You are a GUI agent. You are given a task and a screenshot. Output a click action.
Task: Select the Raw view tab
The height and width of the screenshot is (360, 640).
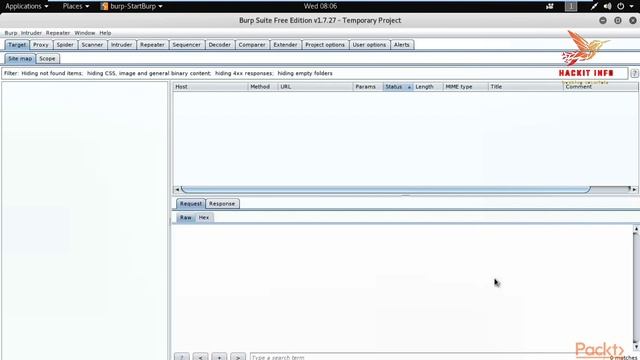click(186, 218)
